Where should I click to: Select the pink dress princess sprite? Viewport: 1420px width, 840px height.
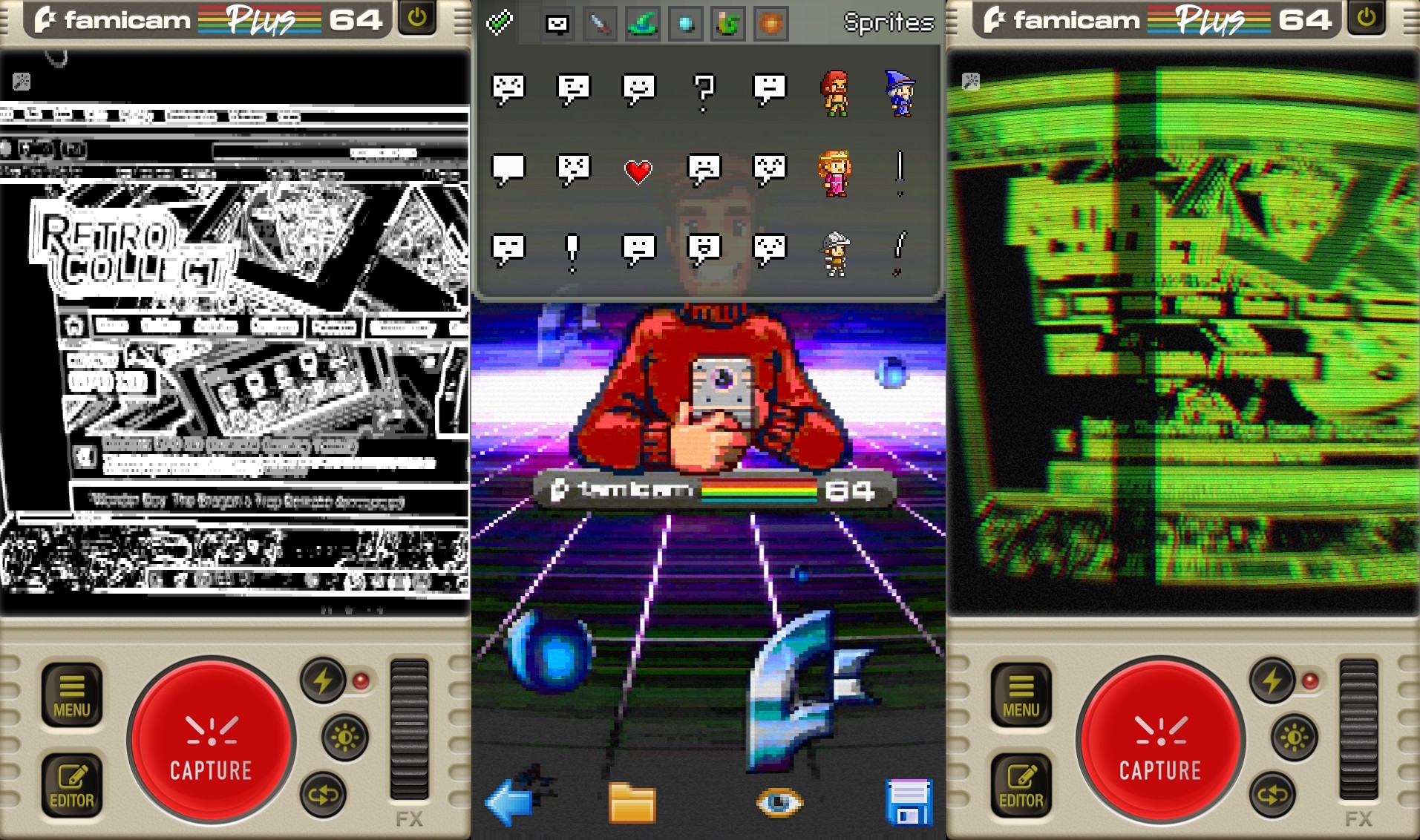[x=835, y=173]
